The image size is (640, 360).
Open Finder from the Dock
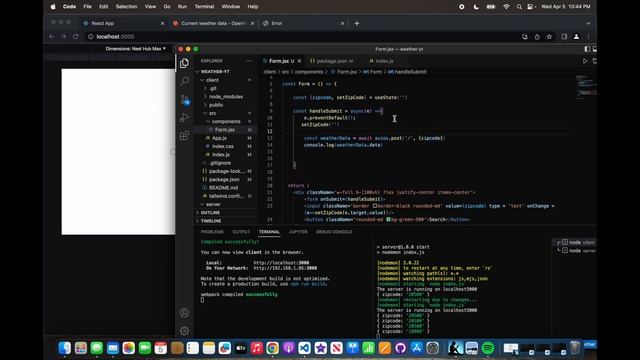[x=64, y=348]
